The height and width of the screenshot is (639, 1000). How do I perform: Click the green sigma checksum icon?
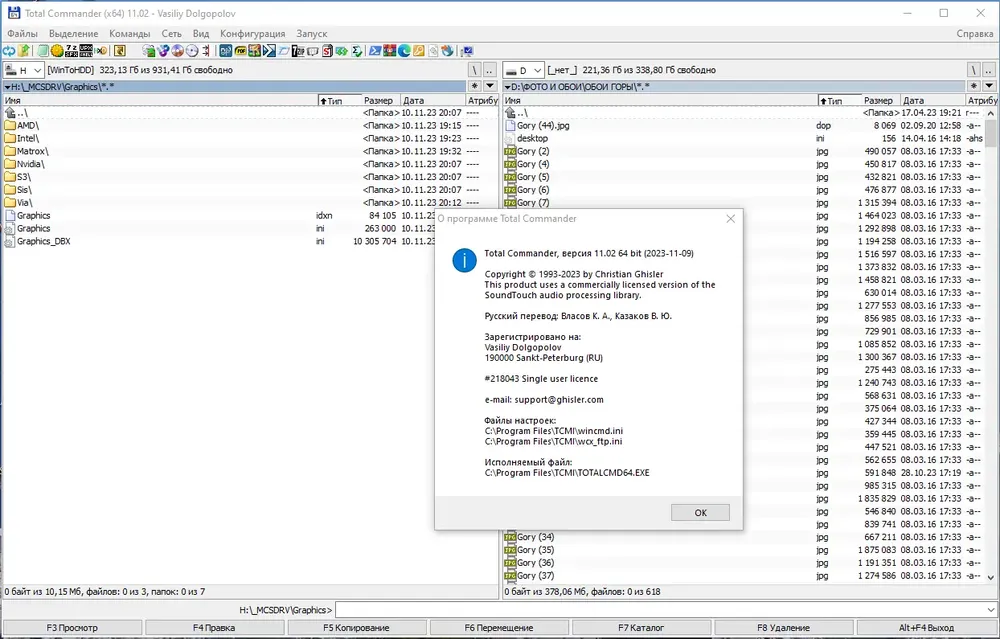point(357,51)
